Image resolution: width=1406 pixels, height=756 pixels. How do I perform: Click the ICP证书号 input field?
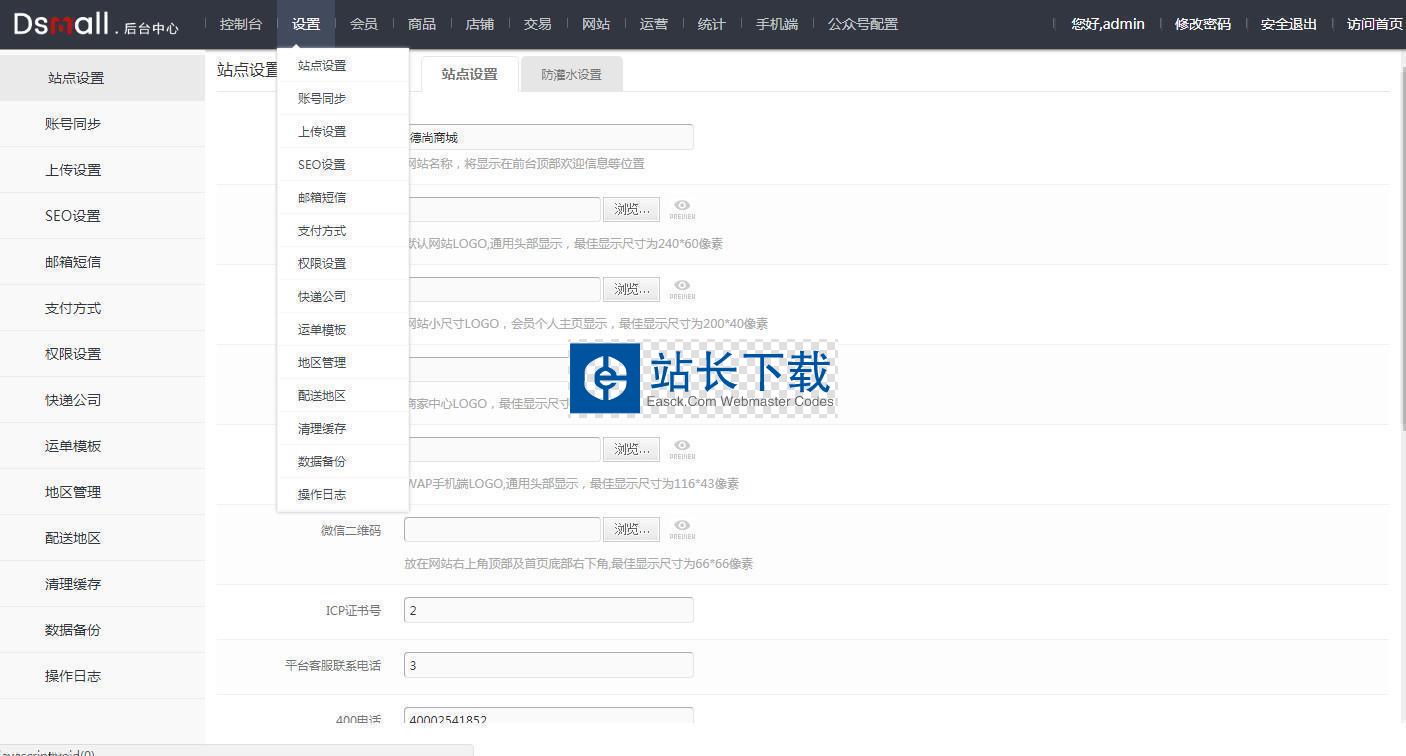click(x=548, y=610)
